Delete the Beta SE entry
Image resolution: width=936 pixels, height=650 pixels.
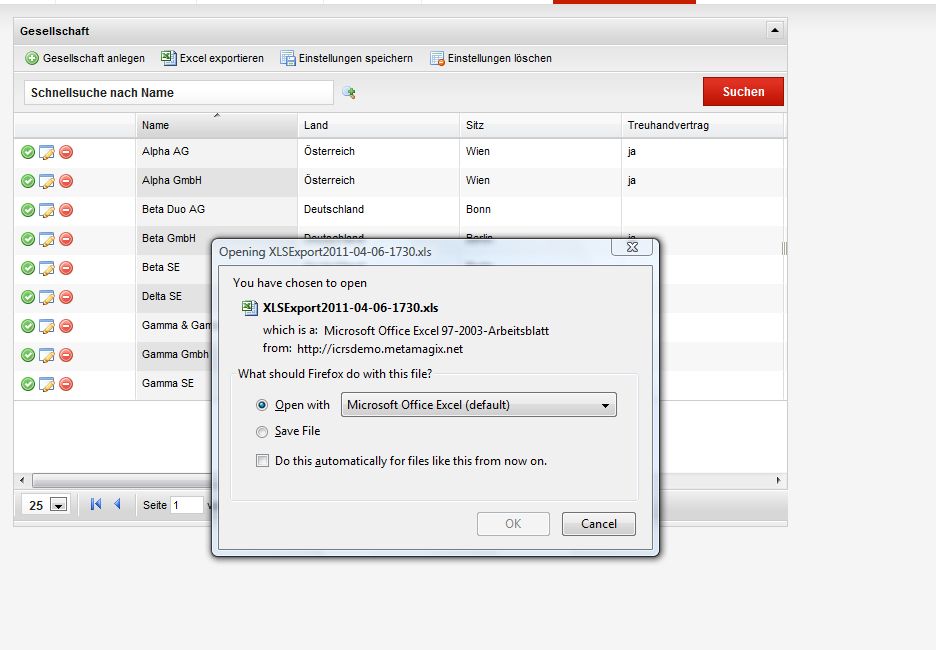(x=66, y=268)
